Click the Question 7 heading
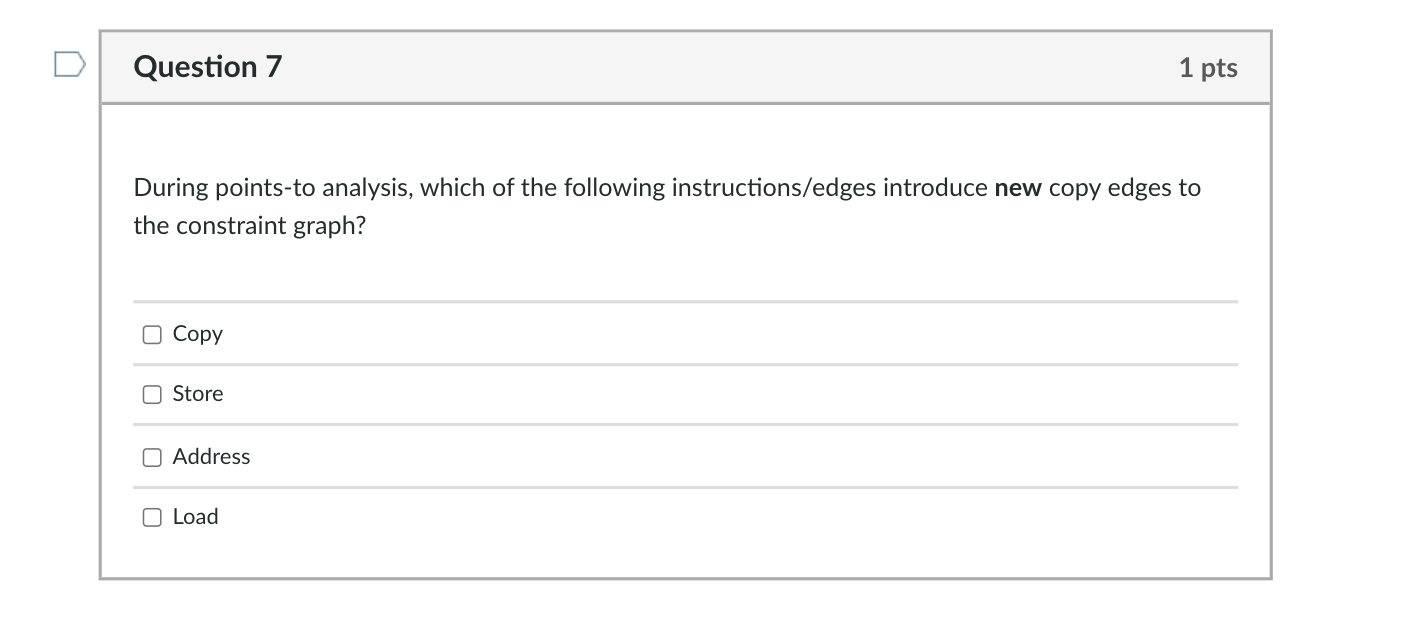The width and height of the screenshot is (1408, 632). (208, 67)
